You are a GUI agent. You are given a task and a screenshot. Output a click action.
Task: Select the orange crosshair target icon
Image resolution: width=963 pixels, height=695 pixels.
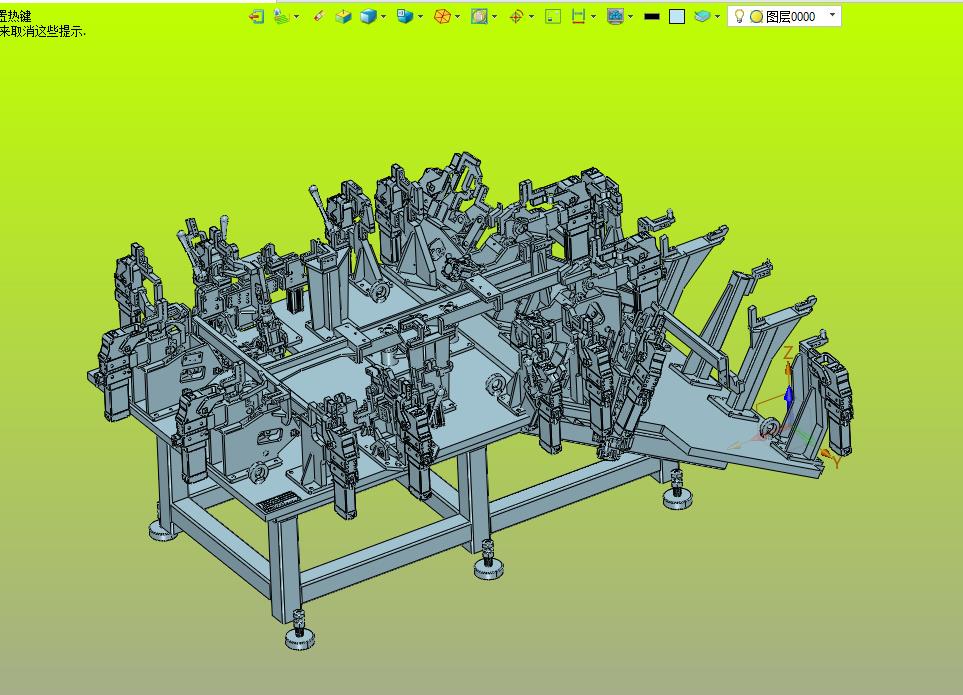coord(516,16)
